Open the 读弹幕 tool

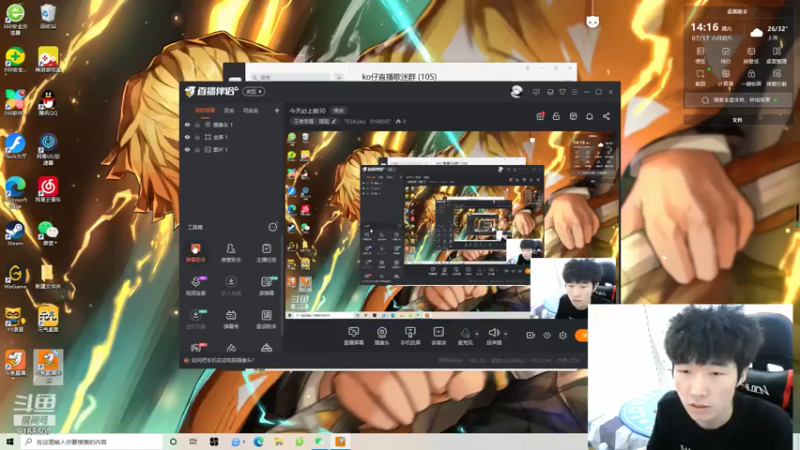click(x=266, y=286)
